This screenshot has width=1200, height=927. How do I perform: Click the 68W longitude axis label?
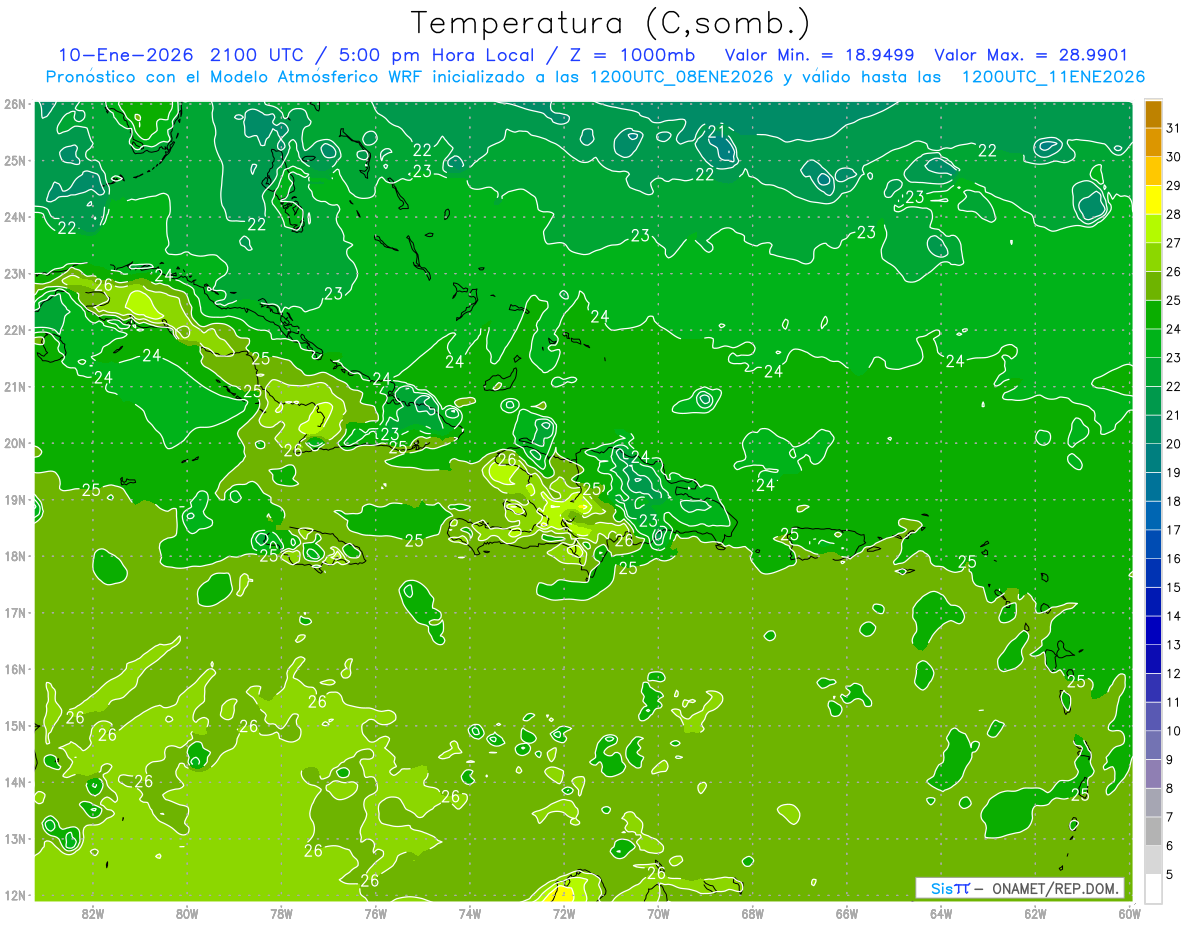click(752, 913)
